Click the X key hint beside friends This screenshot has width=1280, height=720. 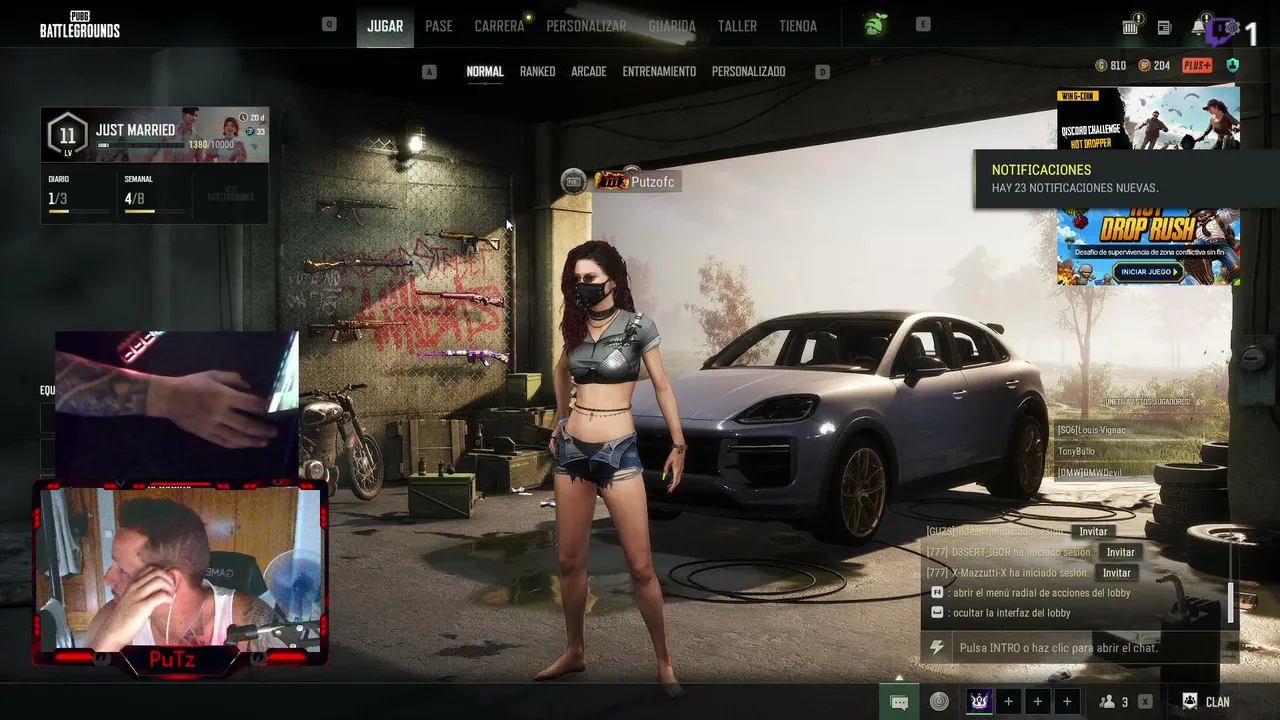point(1145,702)
